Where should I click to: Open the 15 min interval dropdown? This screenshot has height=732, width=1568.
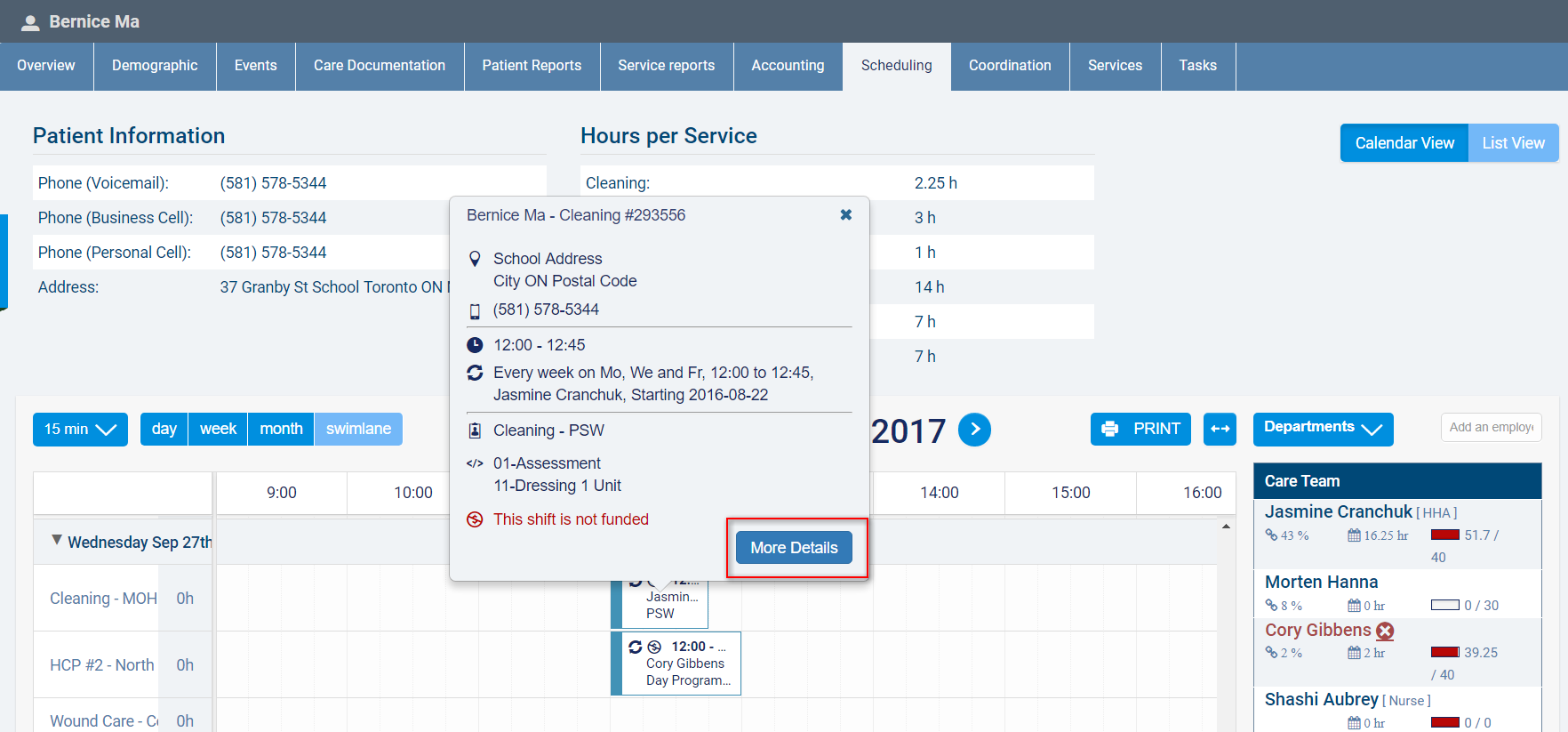click(80, 429)
